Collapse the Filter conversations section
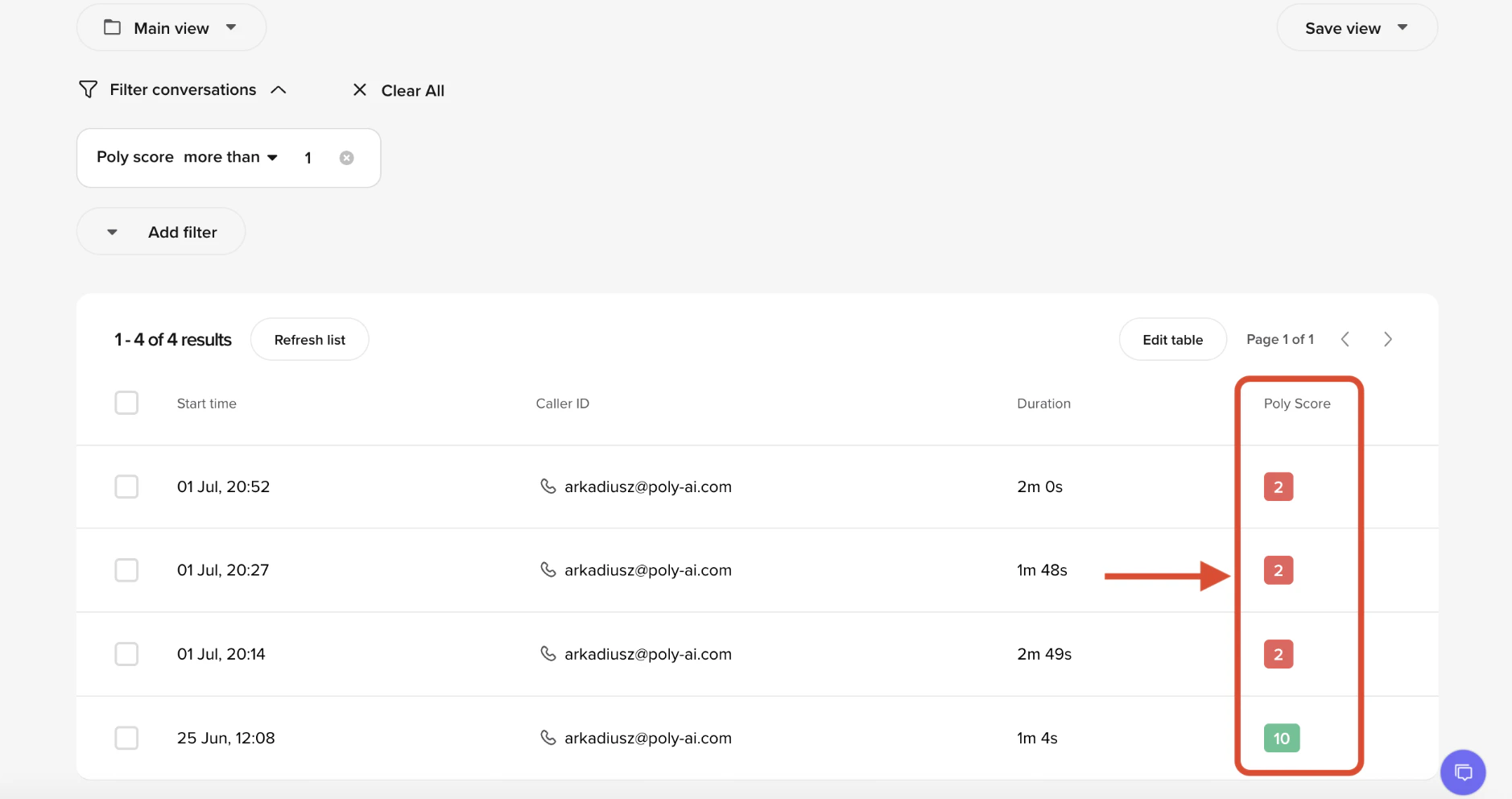 [x=279, y=90]
